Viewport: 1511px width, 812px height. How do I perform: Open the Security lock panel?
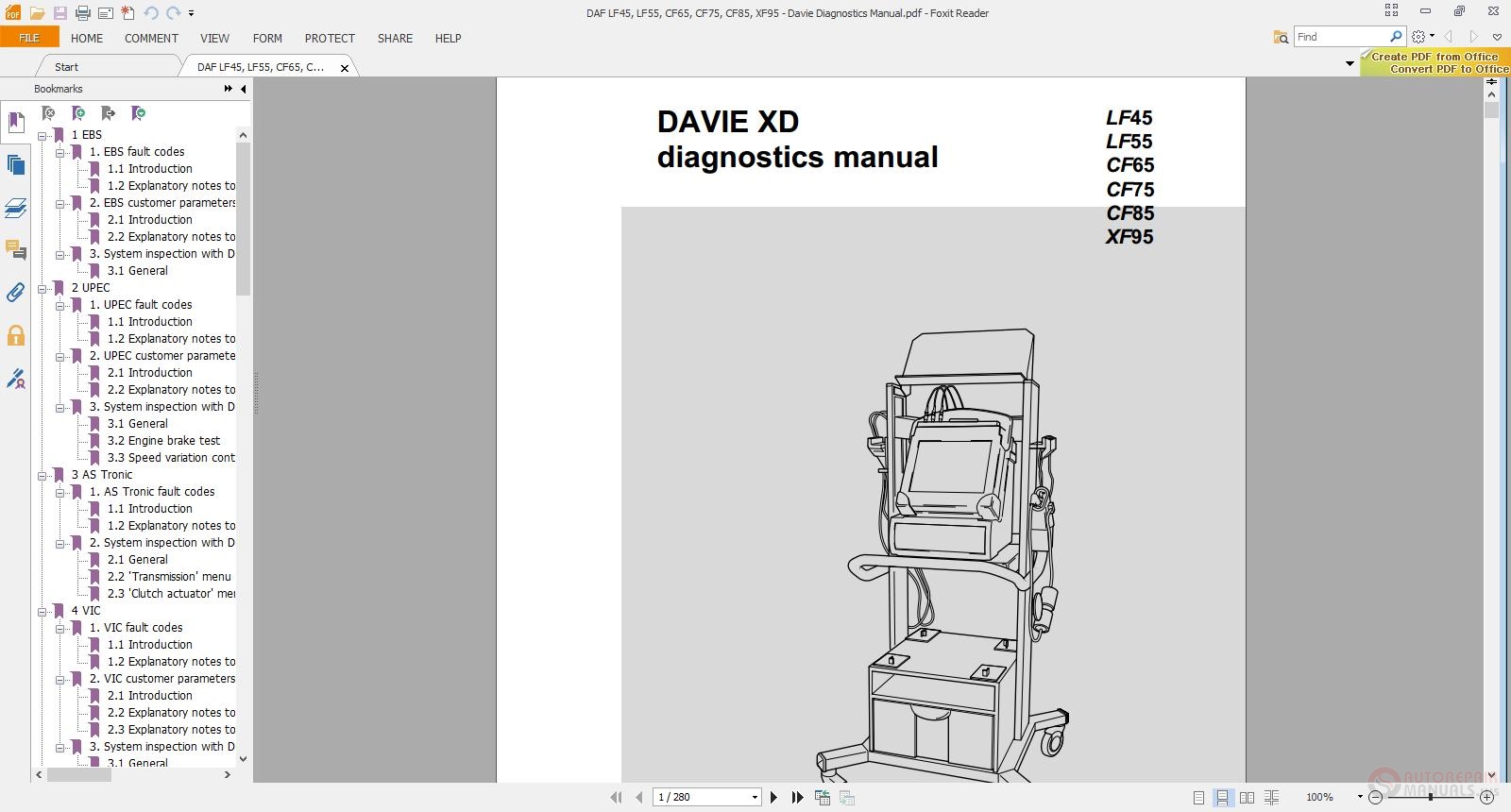[x=16, y=335]
